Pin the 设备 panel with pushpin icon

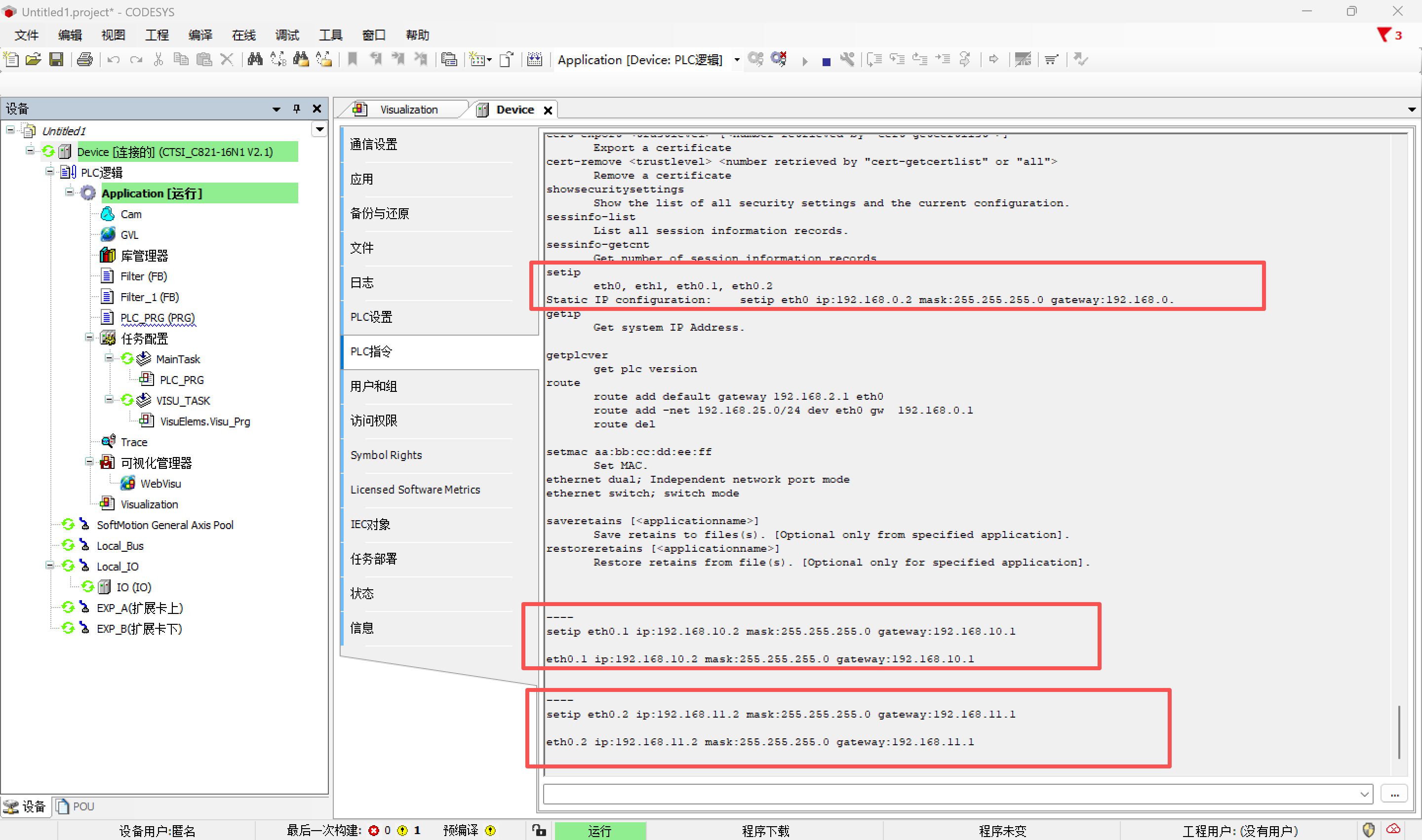297,109
